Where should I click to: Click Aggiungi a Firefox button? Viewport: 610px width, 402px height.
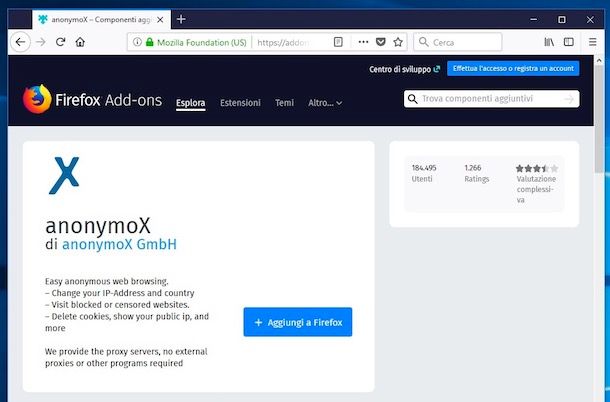pyautogui.click(x=298, y=322)
